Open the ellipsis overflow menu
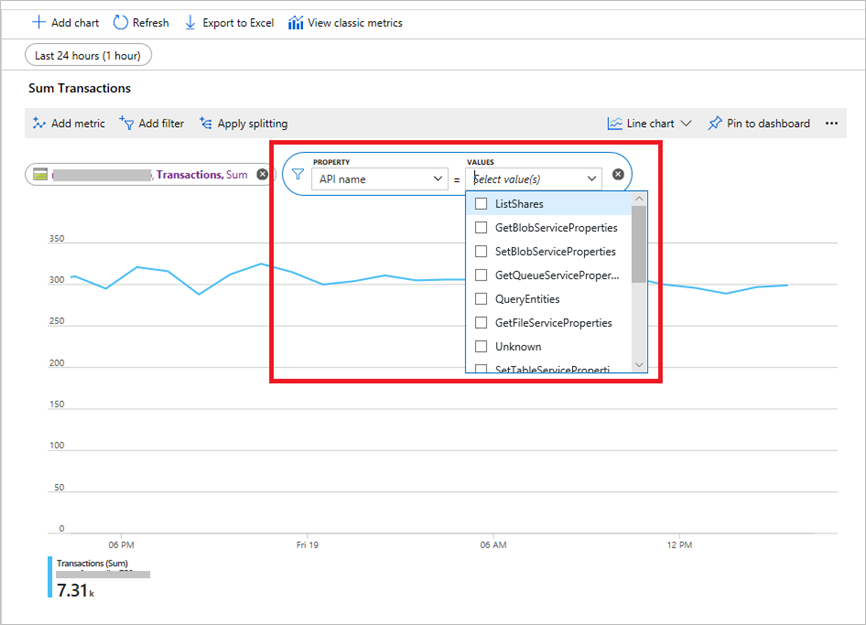Screen dimensions: 866x625 point(832,123)
